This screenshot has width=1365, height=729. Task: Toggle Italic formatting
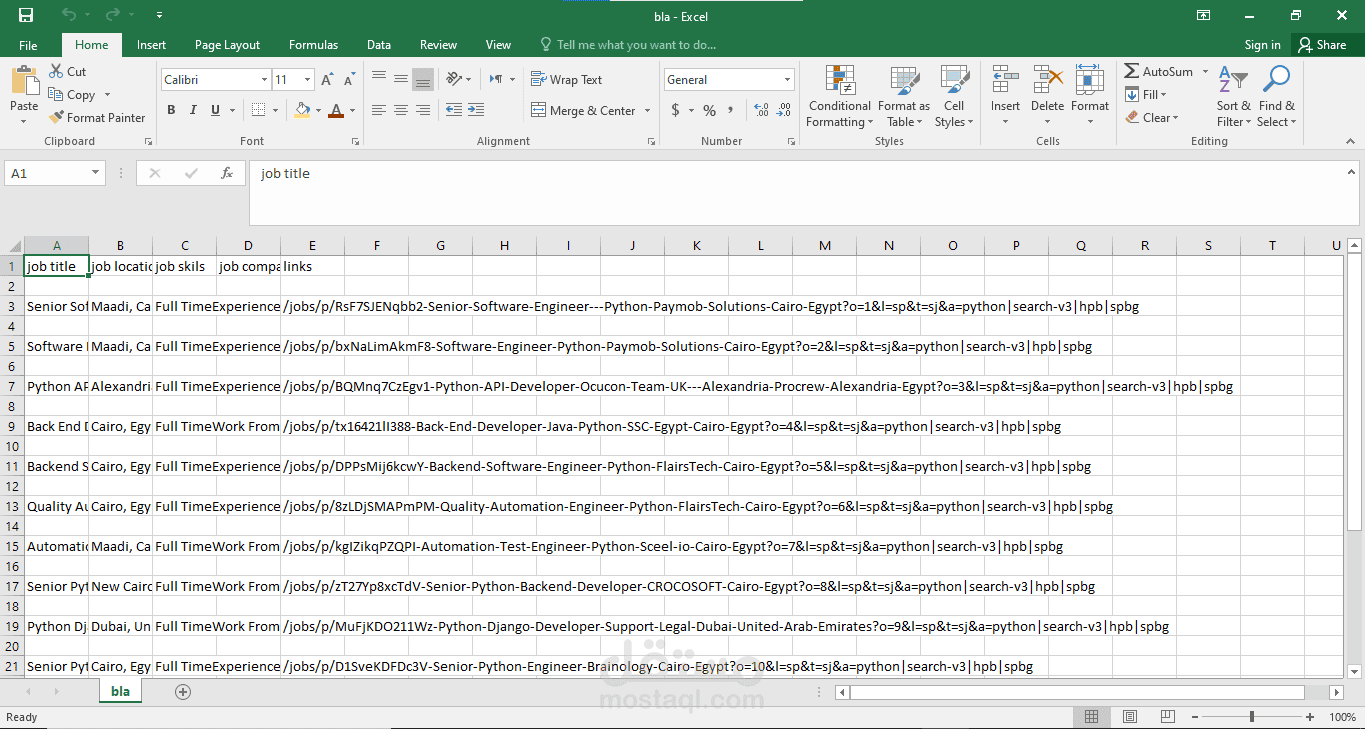pyautogui.click(x=193, y=110)
